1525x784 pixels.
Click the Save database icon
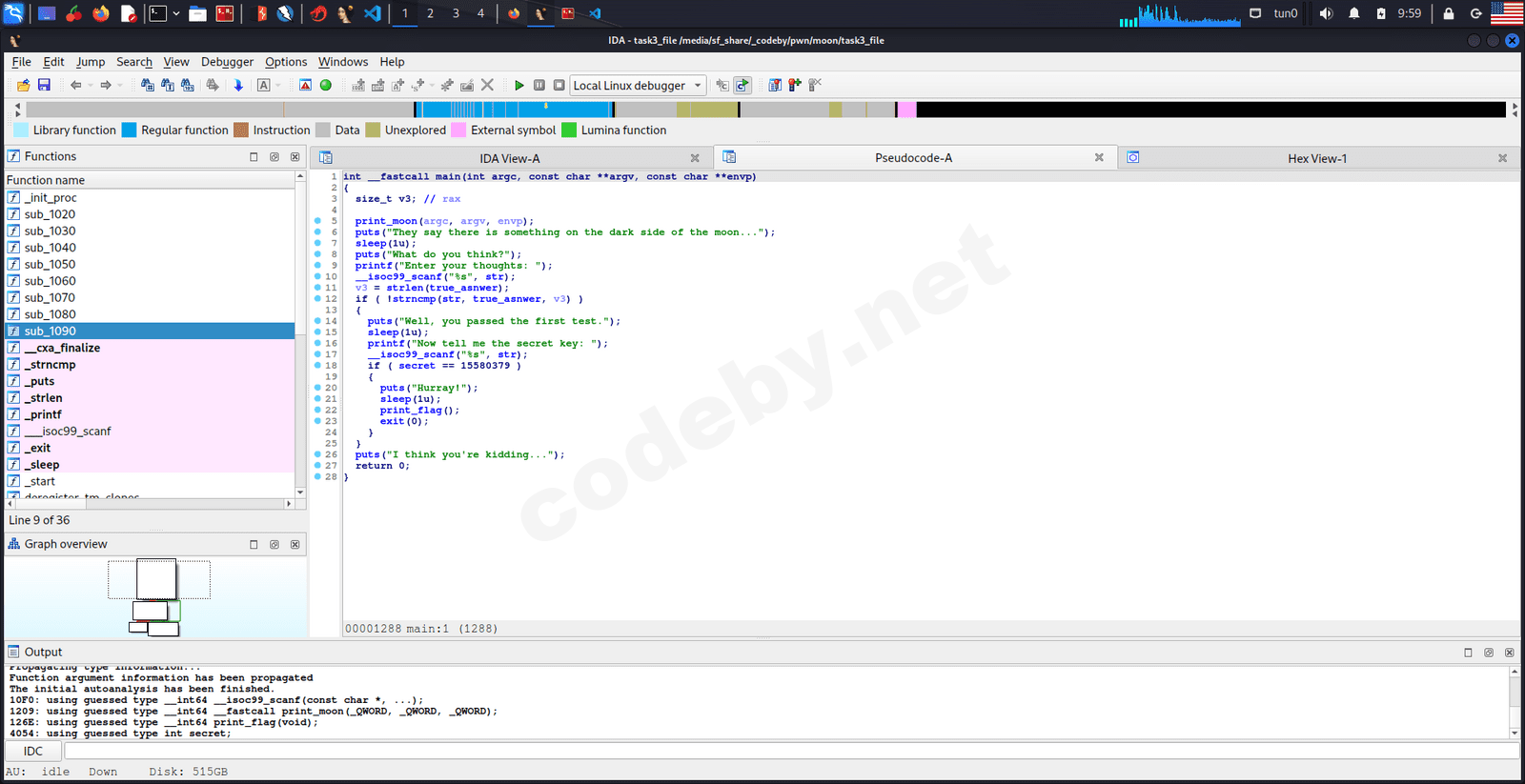(44, 85)
